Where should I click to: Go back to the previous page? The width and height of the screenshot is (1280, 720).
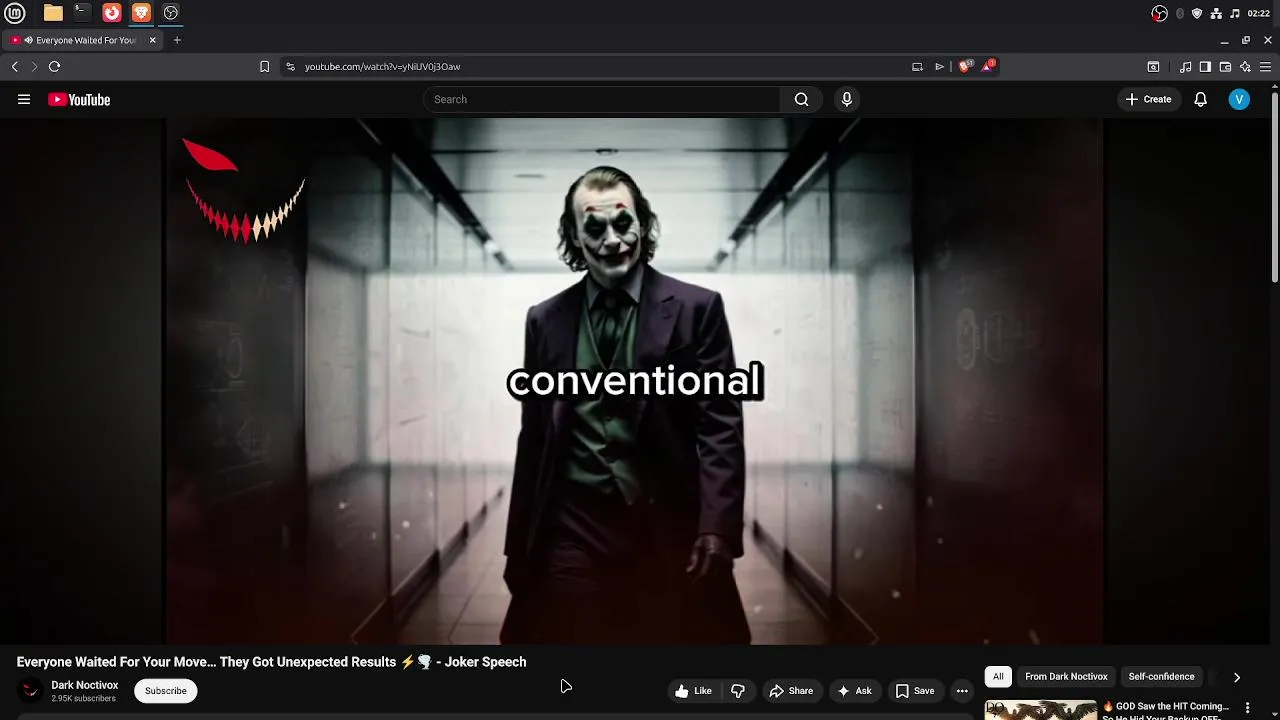14,66
